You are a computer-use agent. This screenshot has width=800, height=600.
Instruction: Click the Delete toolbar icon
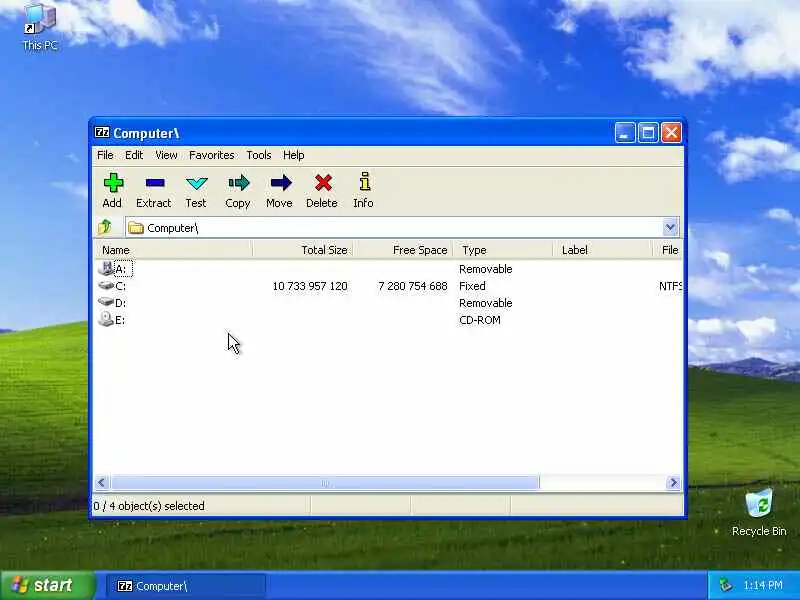[323, 183]
